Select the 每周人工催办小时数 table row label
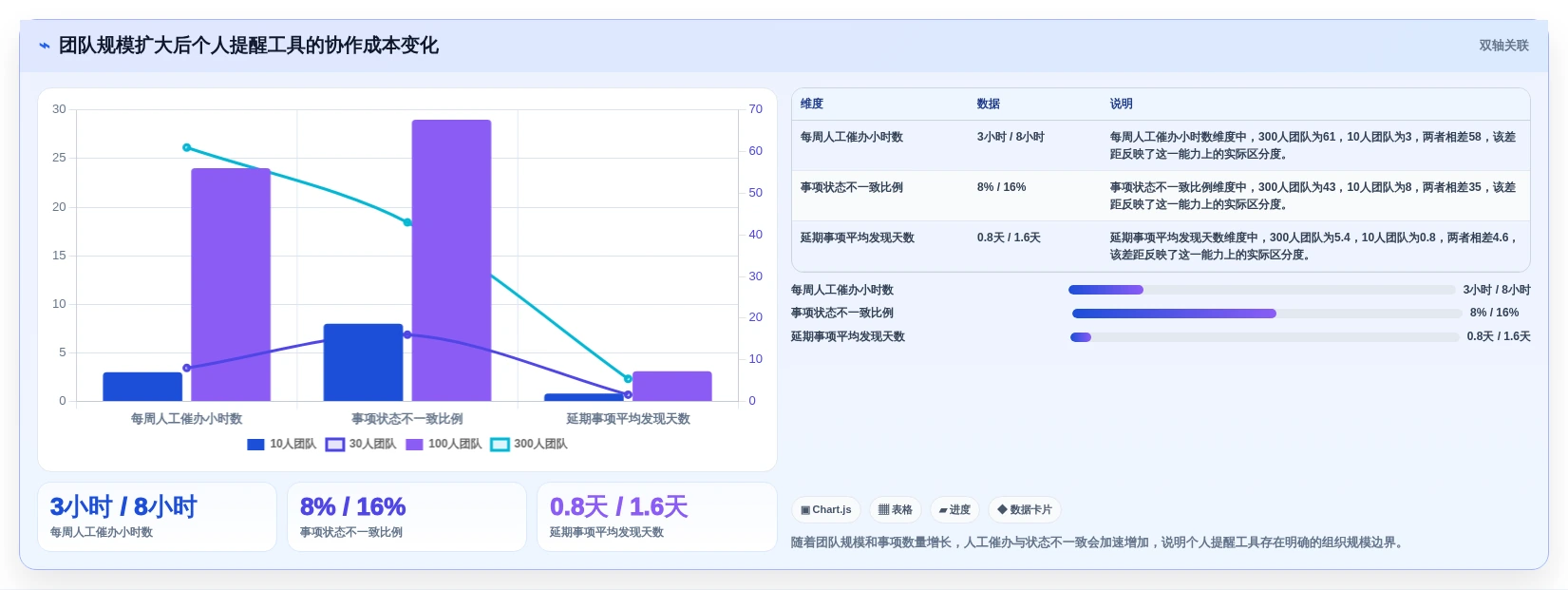This screenshot has width=1568, height=590. pos(852,137)
